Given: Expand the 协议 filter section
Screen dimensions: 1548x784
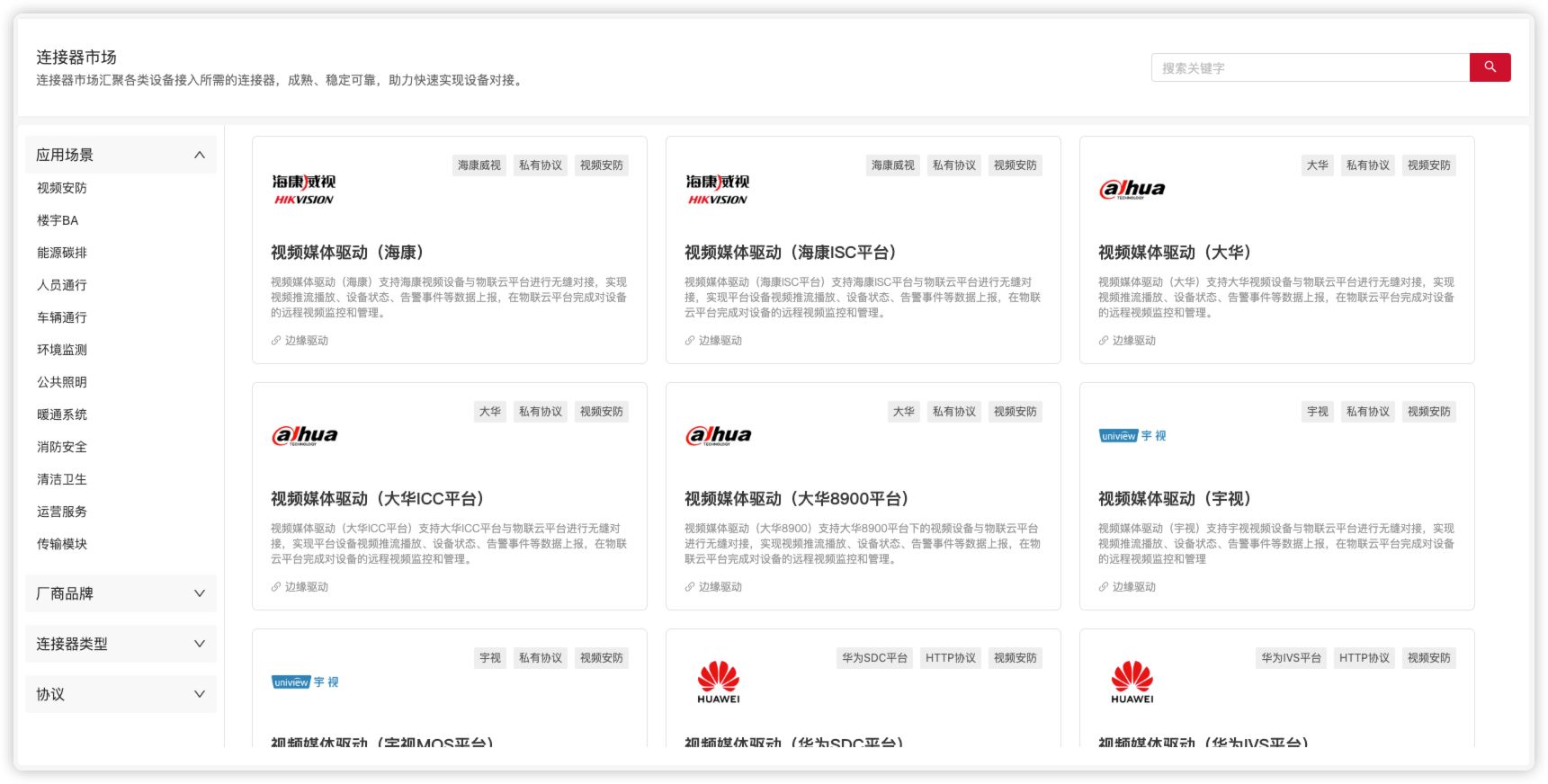Looking at the screenshot, I should tap(199, 694).
